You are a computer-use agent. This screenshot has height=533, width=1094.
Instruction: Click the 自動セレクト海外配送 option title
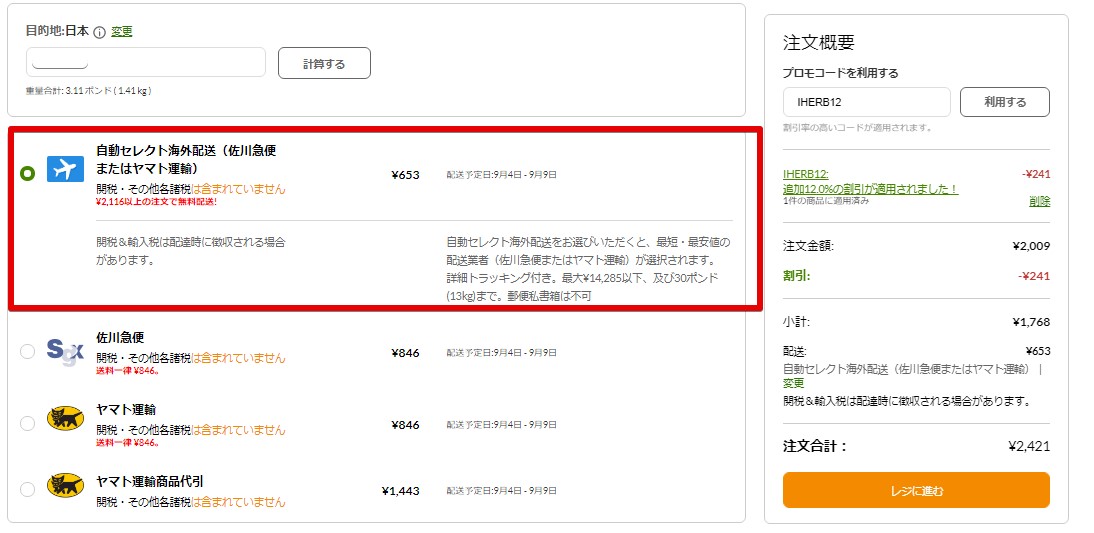pos(186,159)
